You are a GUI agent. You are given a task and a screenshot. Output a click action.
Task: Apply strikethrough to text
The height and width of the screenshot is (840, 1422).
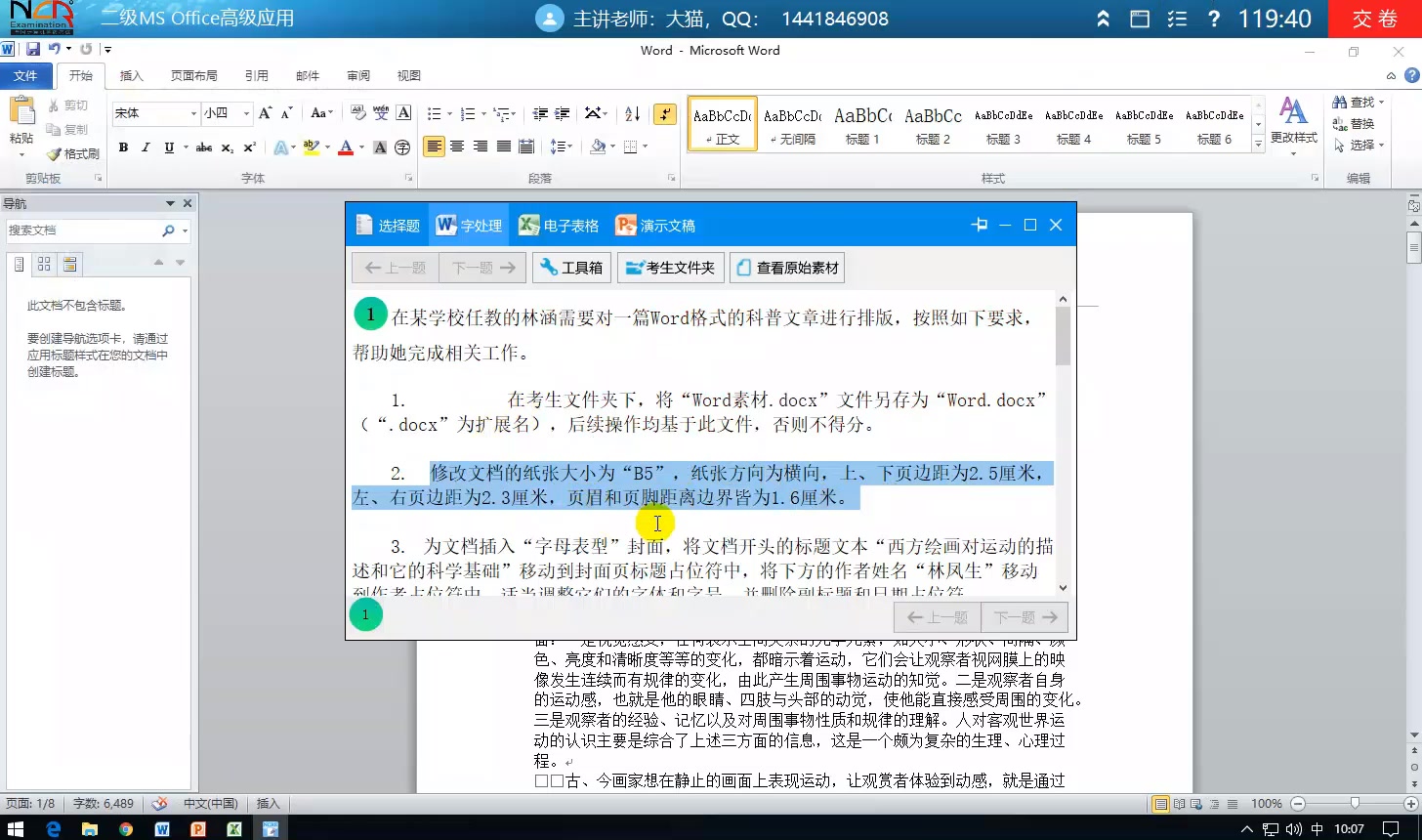tap(204, 147)
